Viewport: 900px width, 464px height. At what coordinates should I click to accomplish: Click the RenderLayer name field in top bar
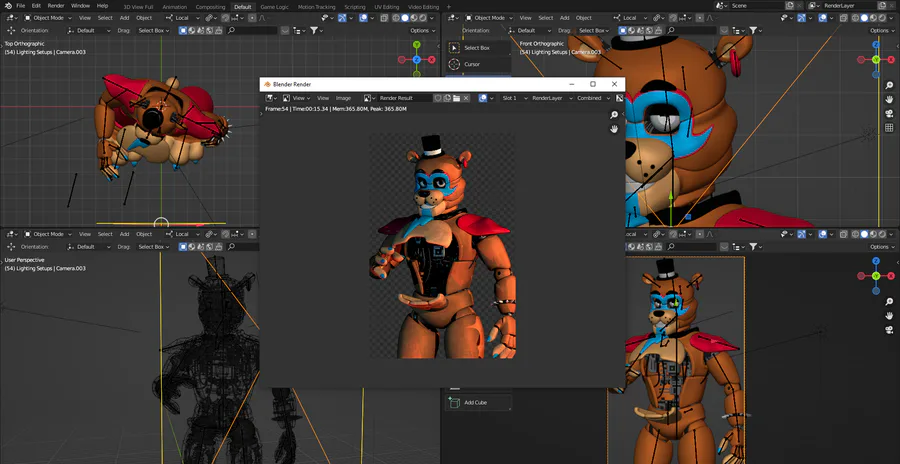[848, 6]
